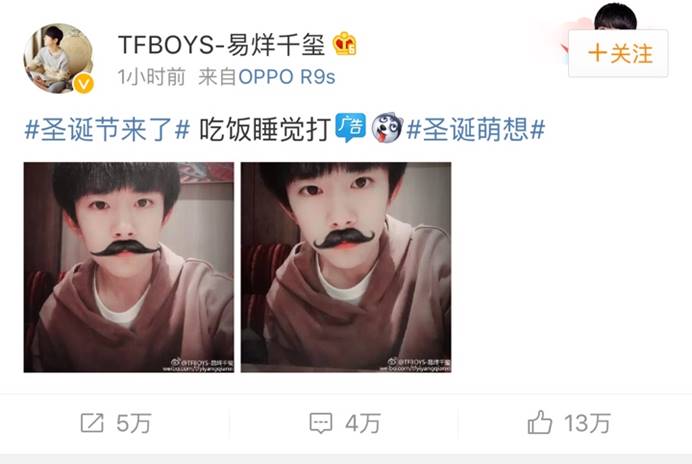This screenshot has height=464, width=692.
Task: Tap the husky dog emoji icon
Action: click(x=387, y=128)
